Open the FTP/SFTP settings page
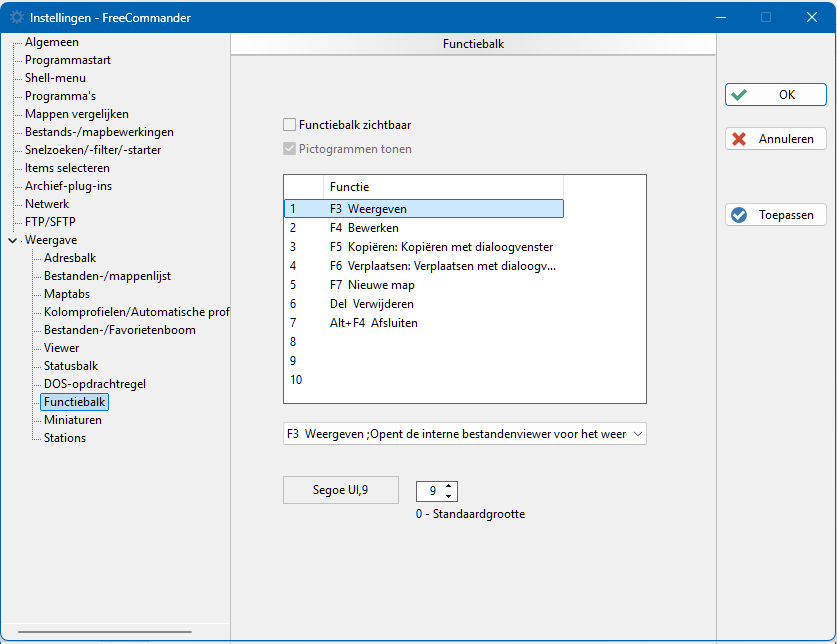This screenshot has width=837, height=644. [x=50, y=222]
